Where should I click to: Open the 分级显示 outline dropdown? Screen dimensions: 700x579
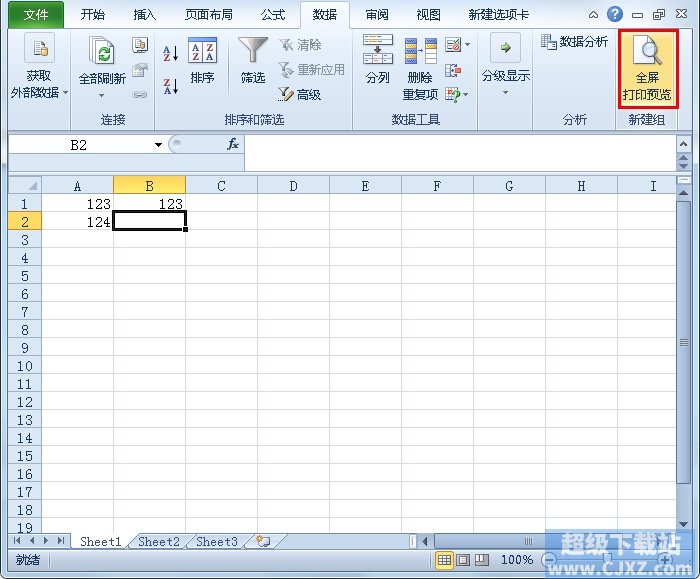505,65
